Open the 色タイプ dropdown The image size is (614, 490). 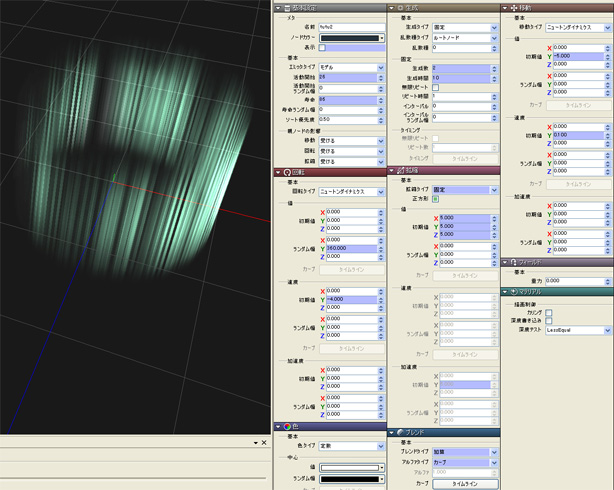tap(352, 446)
